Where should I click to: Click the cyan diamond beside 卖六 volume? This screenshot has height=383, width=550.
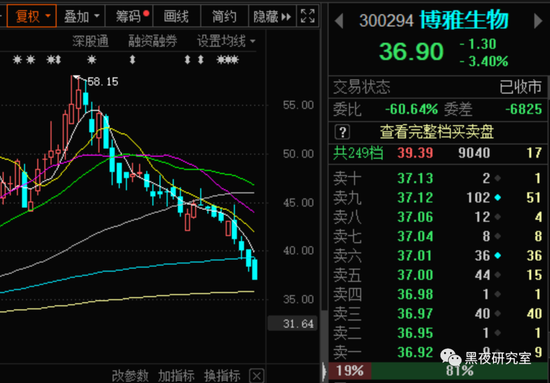497,256
